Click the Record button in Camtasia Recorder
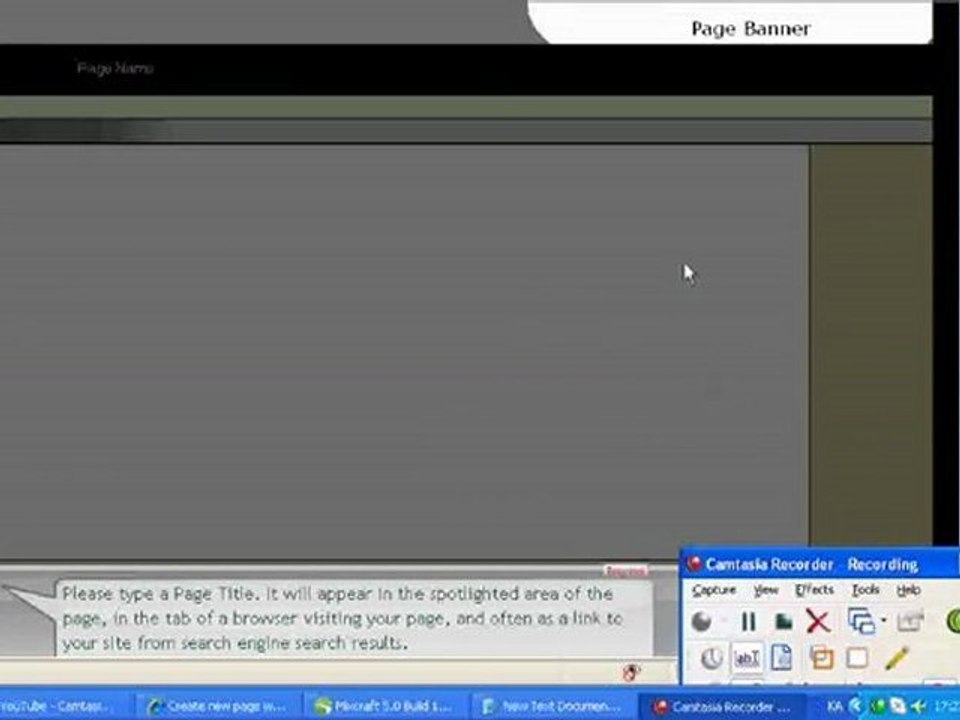Image resolution: width=960 pixels, height=720 pixels. point(702,621)
